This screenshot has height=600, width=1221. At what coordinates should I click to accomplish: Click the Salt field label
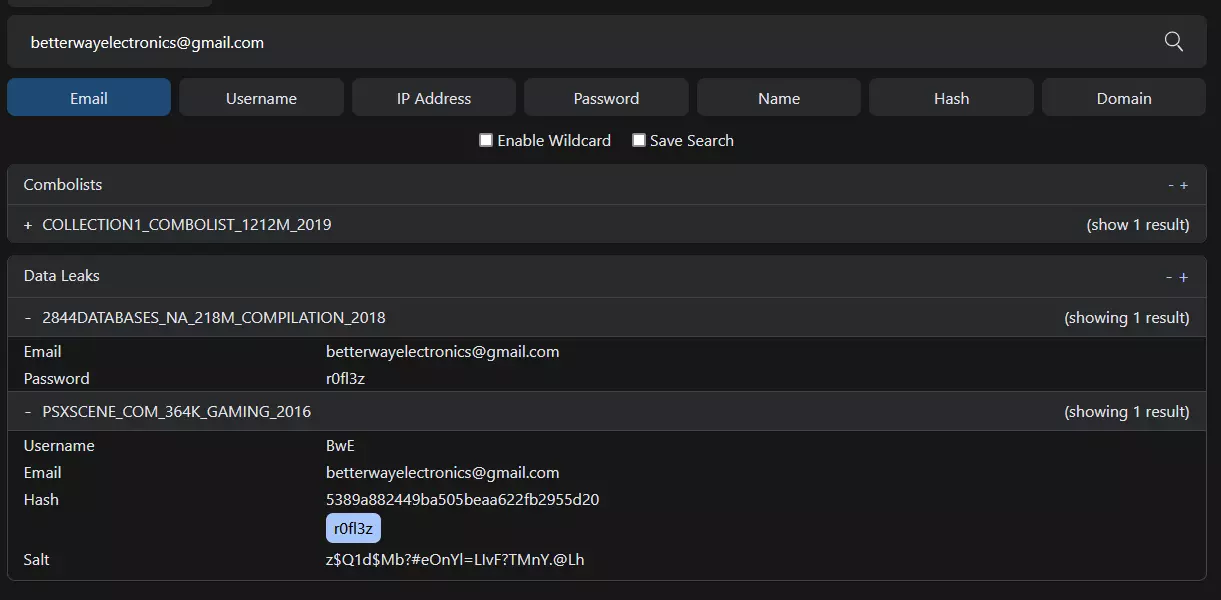[x=36, y=559]
